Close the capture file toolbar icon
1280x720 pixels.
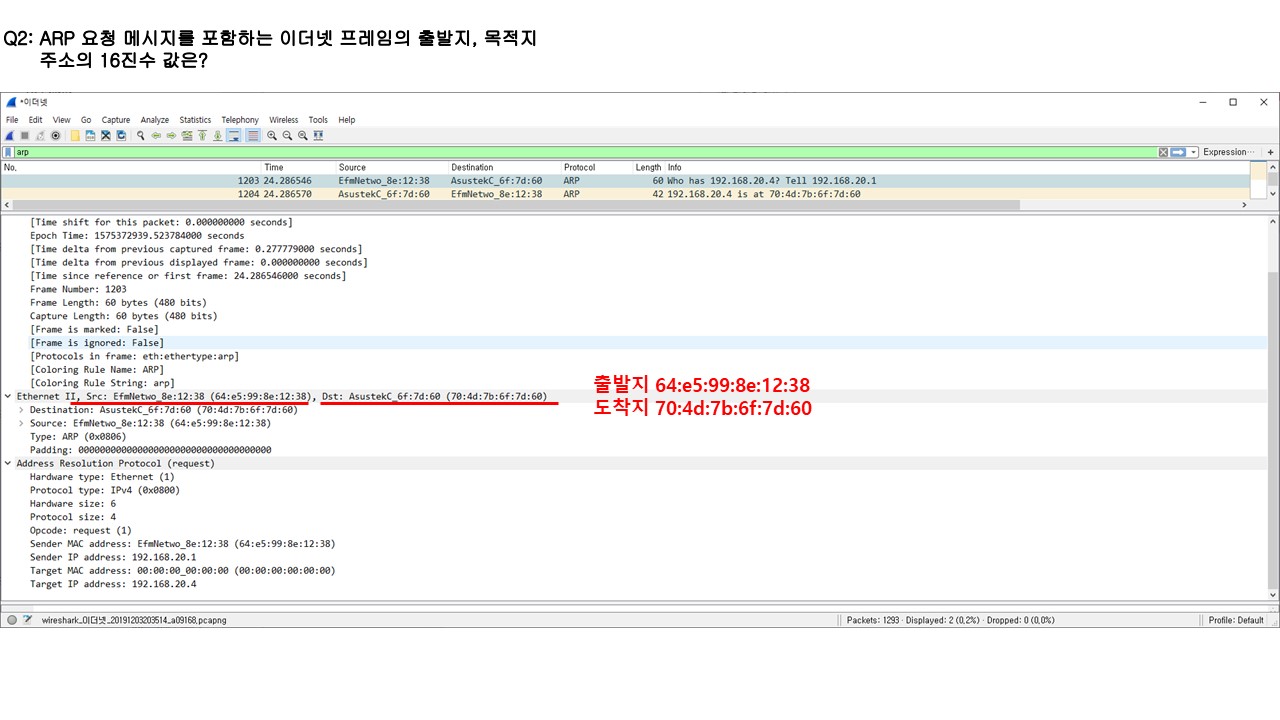click(x=106, y=135)
